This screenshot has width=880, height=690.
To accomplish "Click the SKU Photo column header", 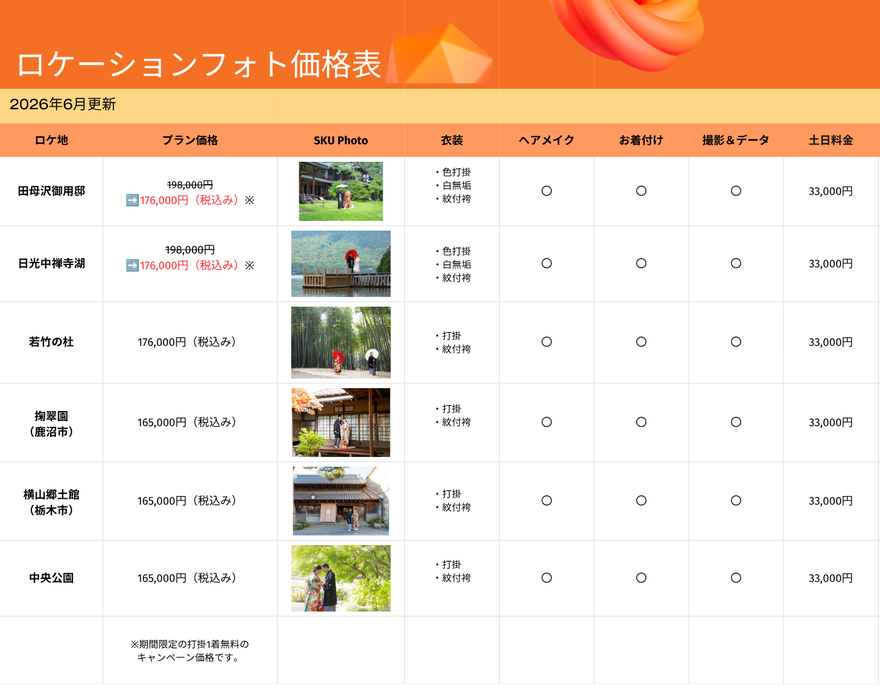I will coord(341,140).
